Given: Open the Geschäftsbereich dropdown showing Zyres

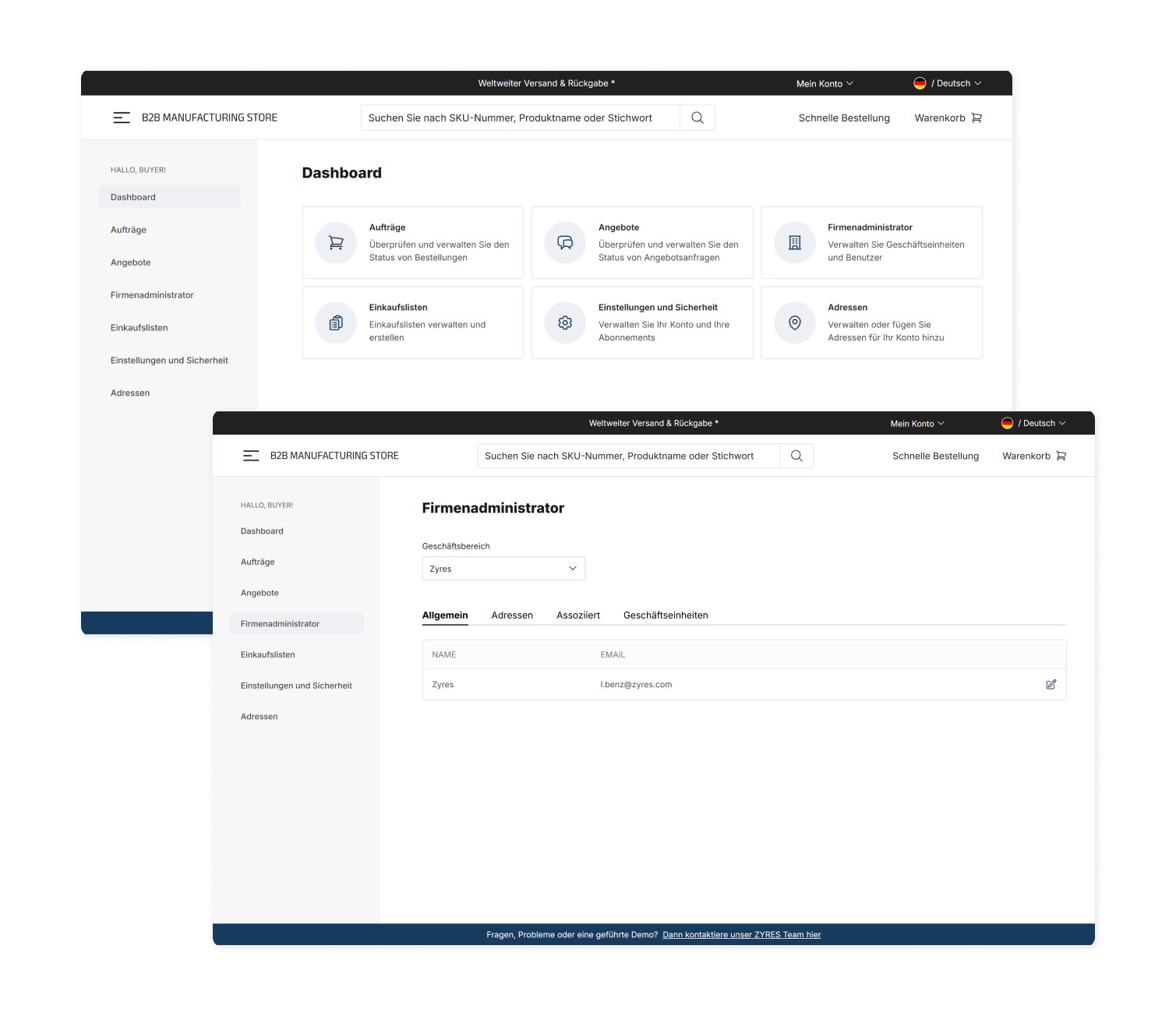Looking at the screenshot, I should coord(503,569).
